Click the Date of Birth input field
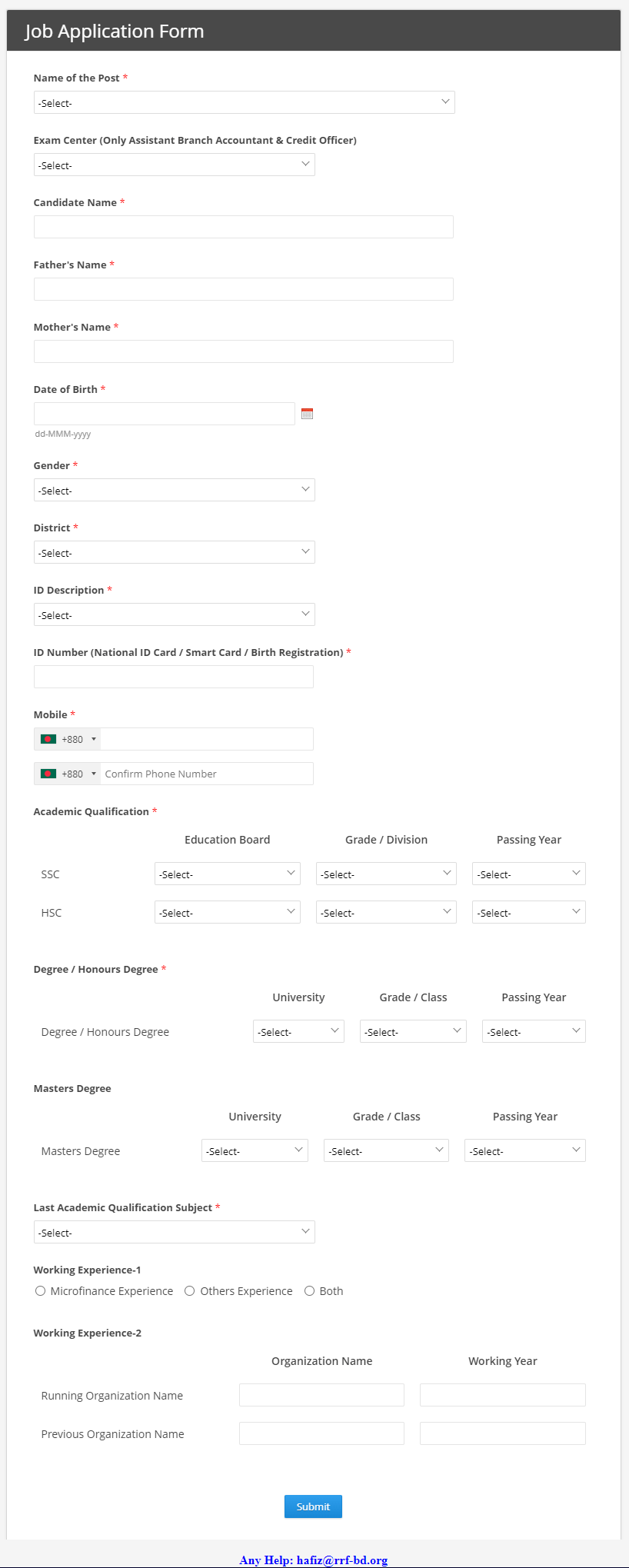The image size is (629, 1568). 165,414
